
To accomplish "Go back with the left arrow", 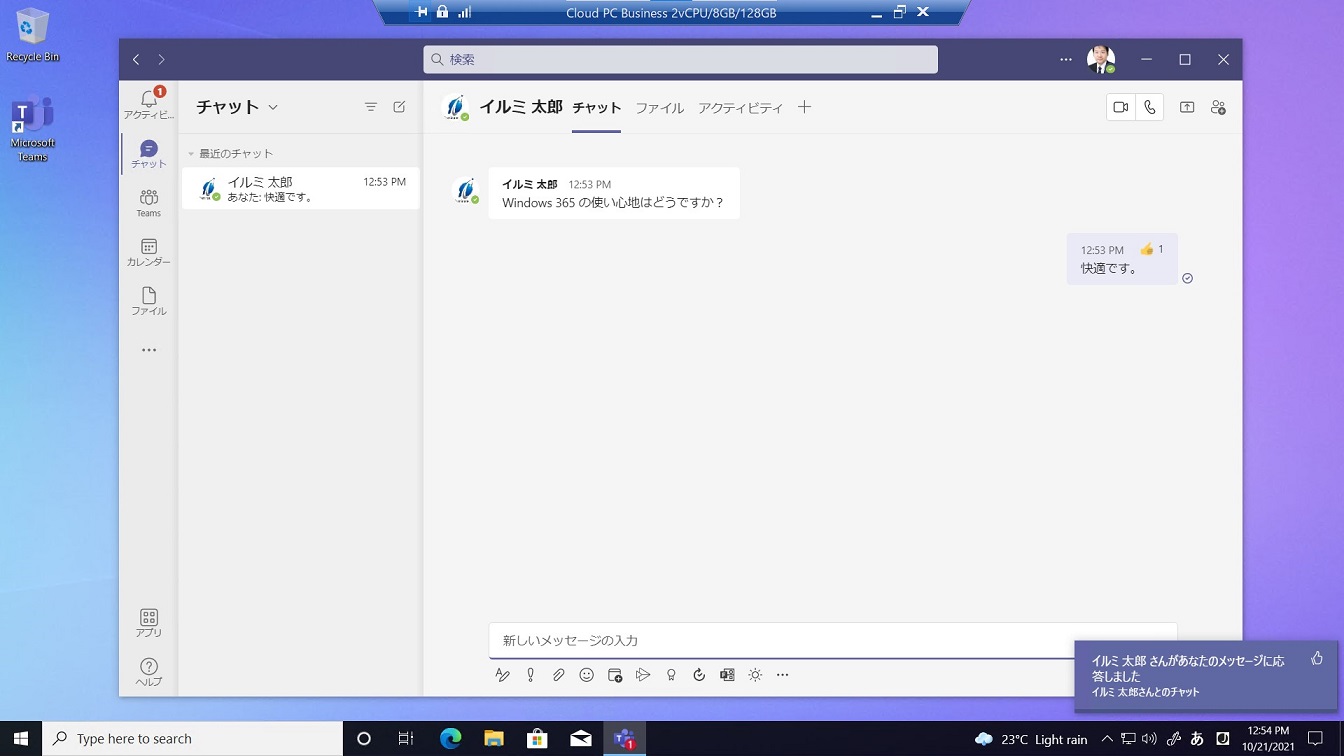I will coord(137,60).
